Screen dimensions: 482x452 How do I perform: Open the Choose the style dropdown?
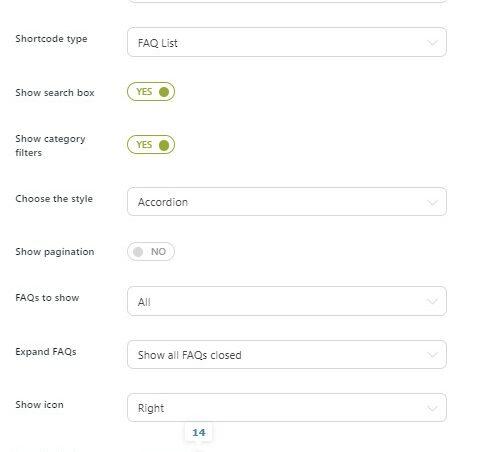point(287,202)
